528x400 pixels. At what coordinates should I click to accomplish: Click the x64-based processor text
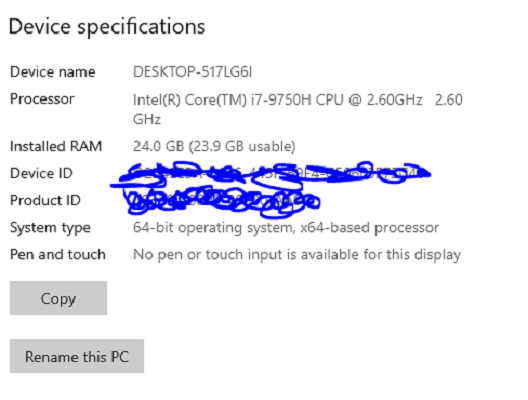pos(369,228)
